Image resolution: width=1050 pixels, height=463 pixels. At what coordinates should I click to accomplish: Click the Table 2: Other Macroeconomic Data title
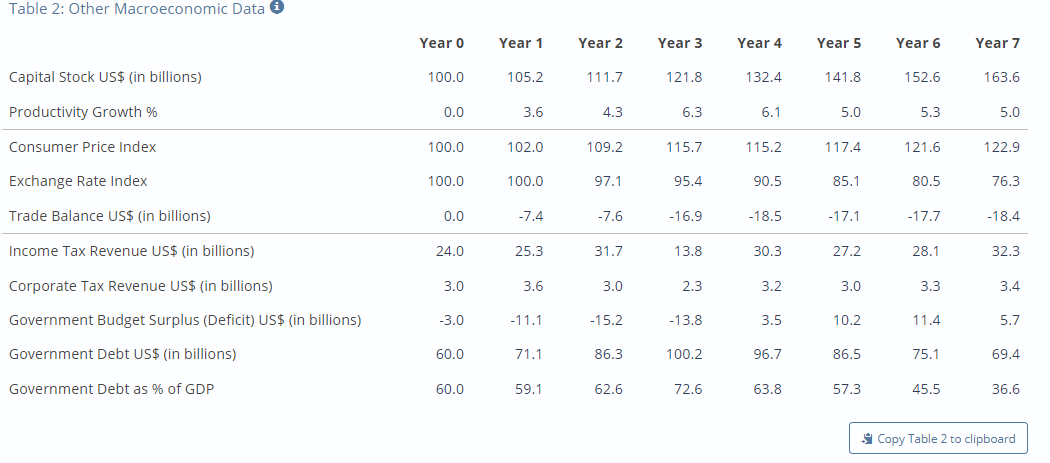[x=137, y=9]
